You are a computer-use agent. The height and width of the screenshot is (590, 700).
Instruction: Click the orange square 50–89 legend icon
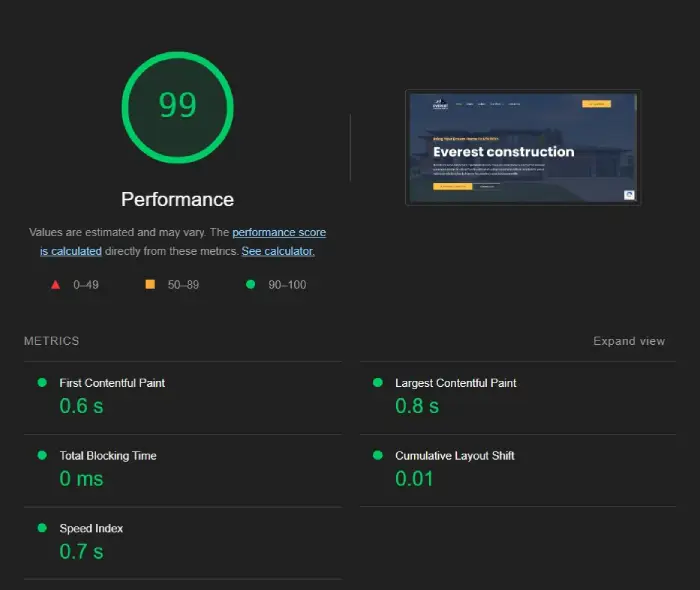(150, 285)
